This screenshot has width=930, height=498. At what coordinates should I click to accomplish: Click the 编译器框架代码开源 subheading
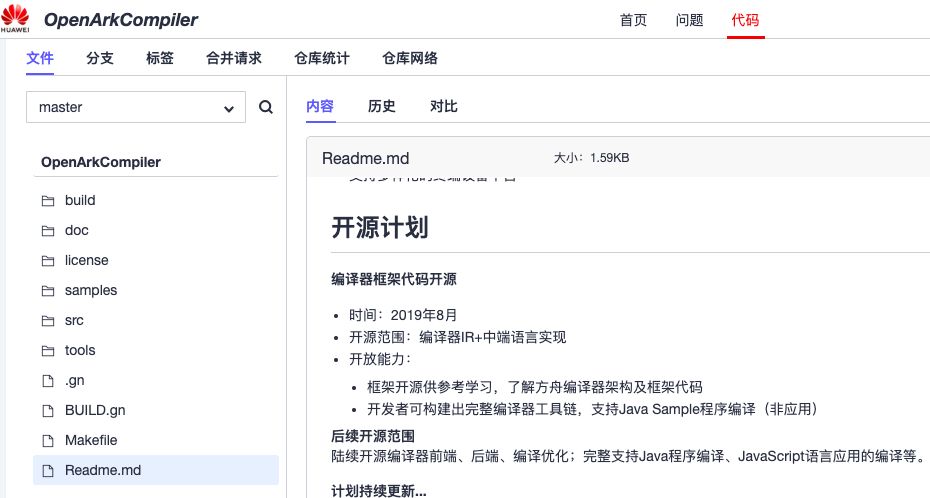tap(394, 279)
